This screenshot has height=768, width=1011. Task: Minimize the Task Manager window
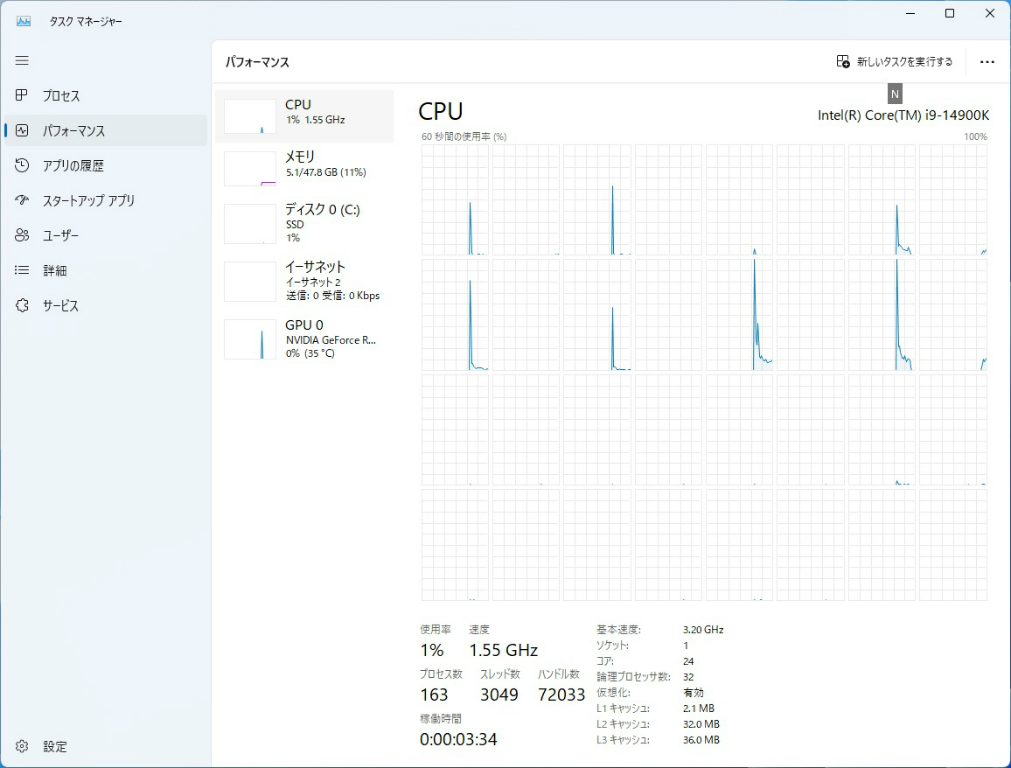(910, 14)
